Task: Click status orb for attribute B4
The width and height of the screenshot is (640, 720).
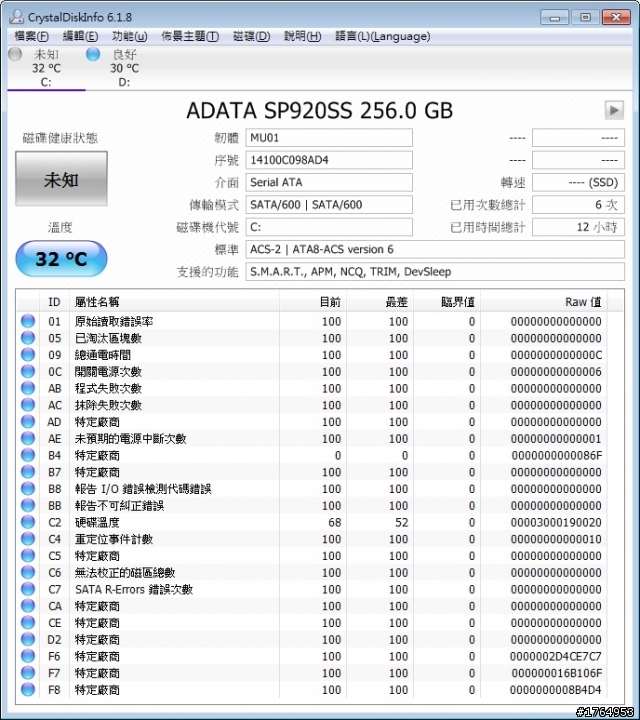Action: 28,455
